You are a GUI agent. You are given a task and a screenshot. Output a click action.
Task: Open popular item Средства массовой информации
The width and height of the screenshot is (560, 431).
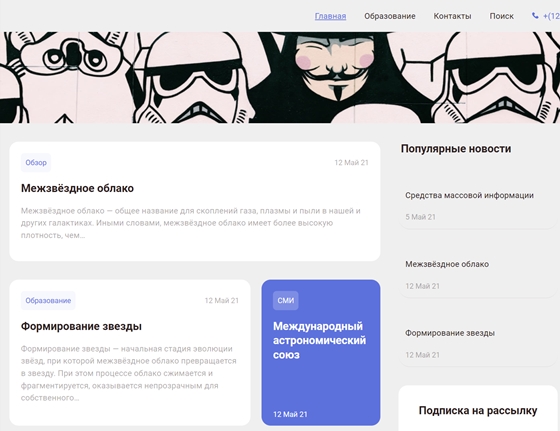(x=469, y=195)
